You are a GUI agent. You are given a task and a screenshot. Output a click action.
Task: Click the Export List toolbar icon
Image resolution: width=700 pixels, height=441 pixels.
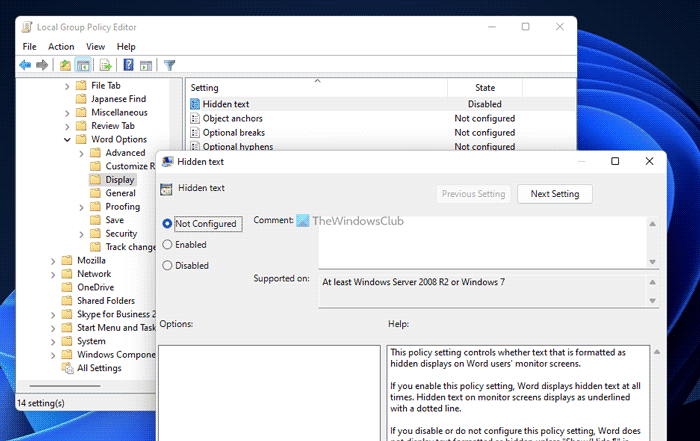tap(105, 65)
